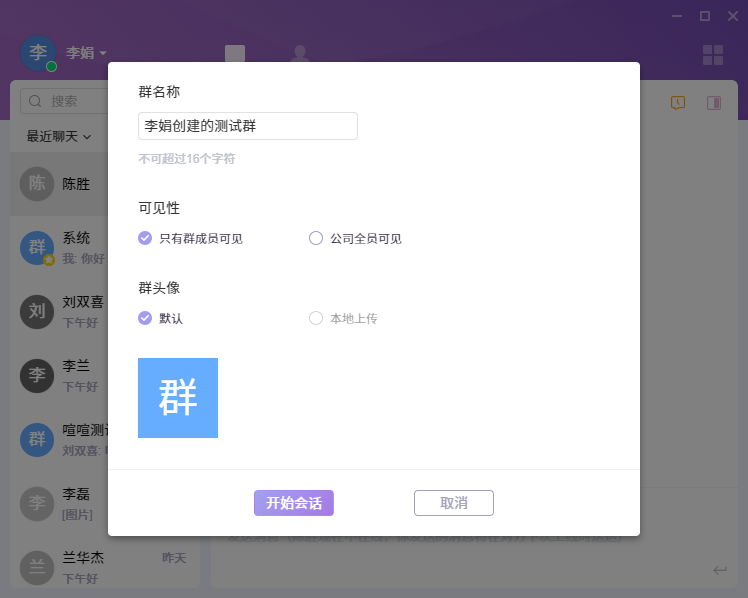Open the chat tab icon in header

coord(235,55)
